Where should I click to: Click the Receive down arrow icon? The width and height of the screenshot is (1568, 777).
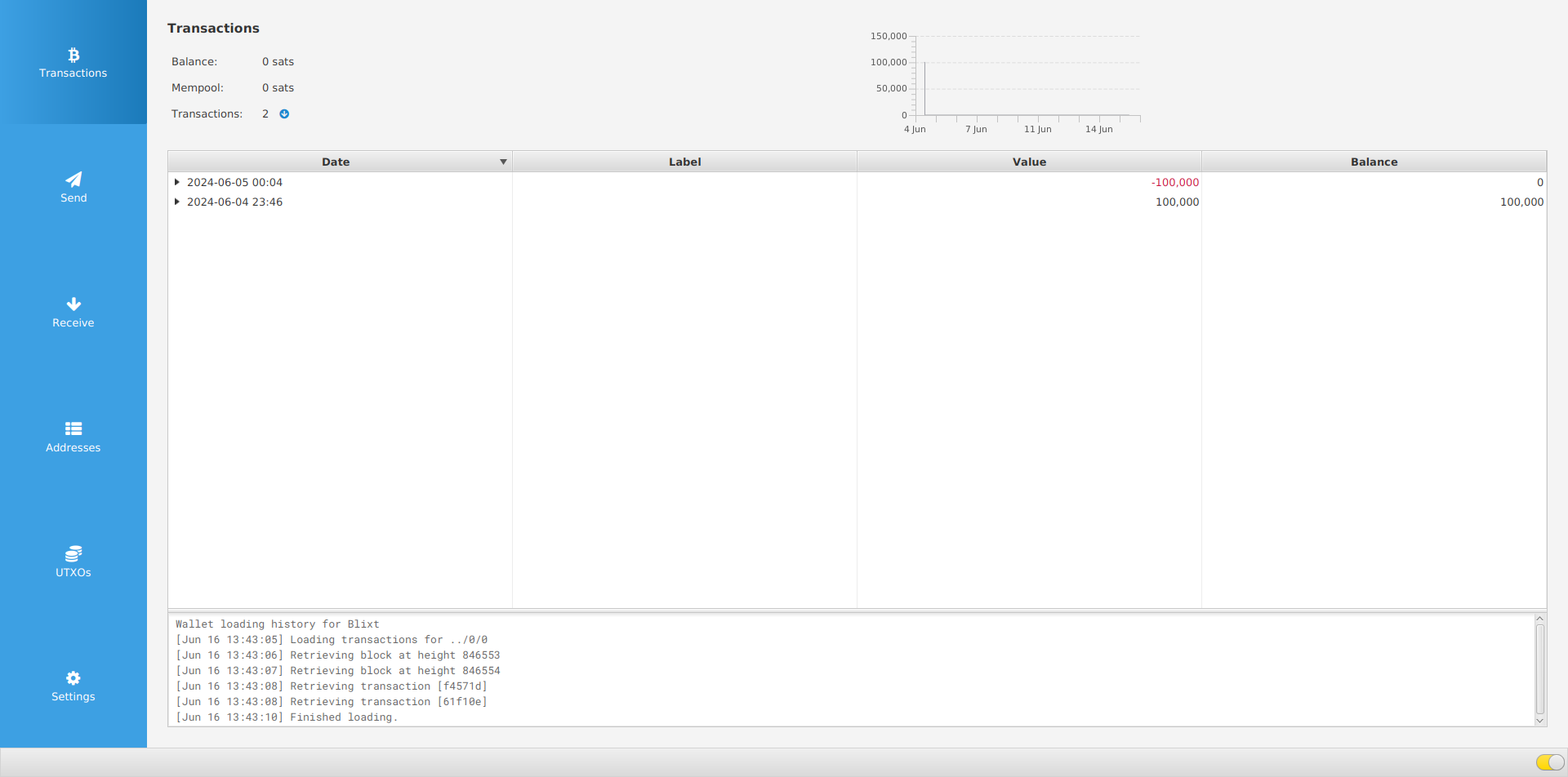73,304
